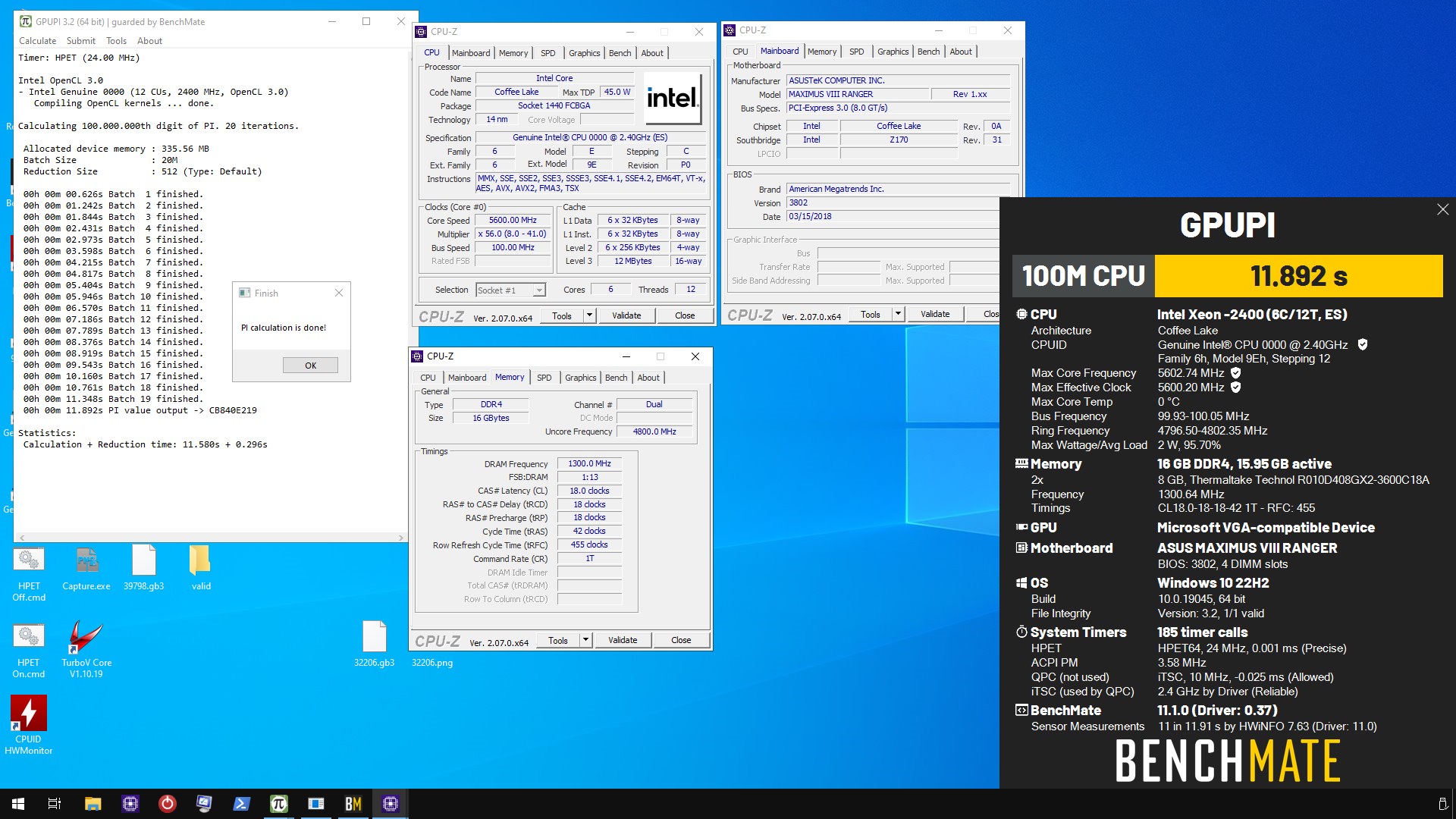Open the Windows Start menu
This screenshot has width=1456, height=819.
pos(18,804)
